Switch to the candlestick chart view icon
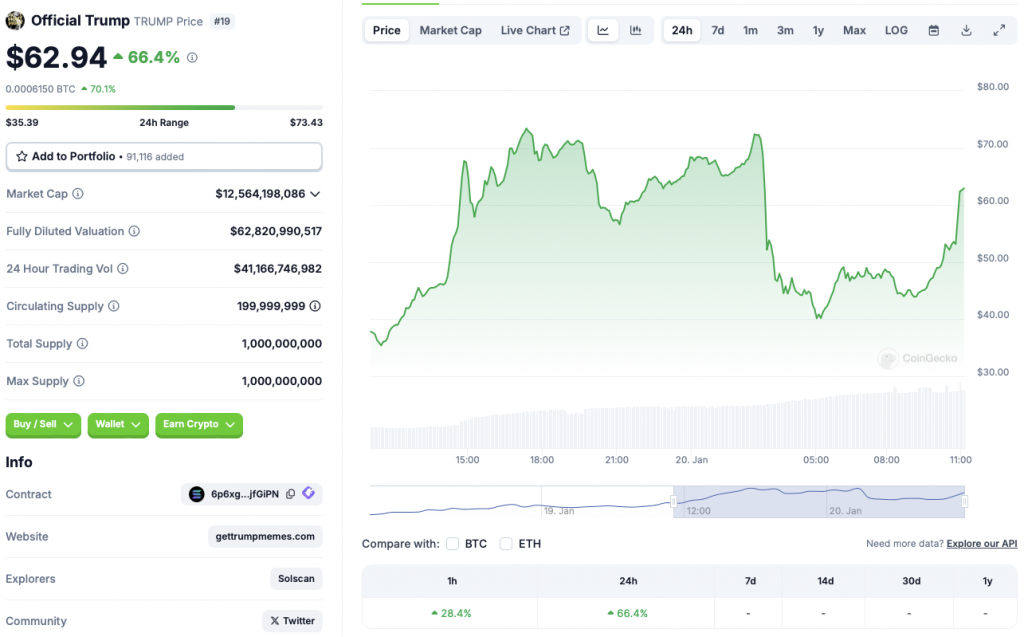Viewport: 1024px width, 637px height. 635,30
